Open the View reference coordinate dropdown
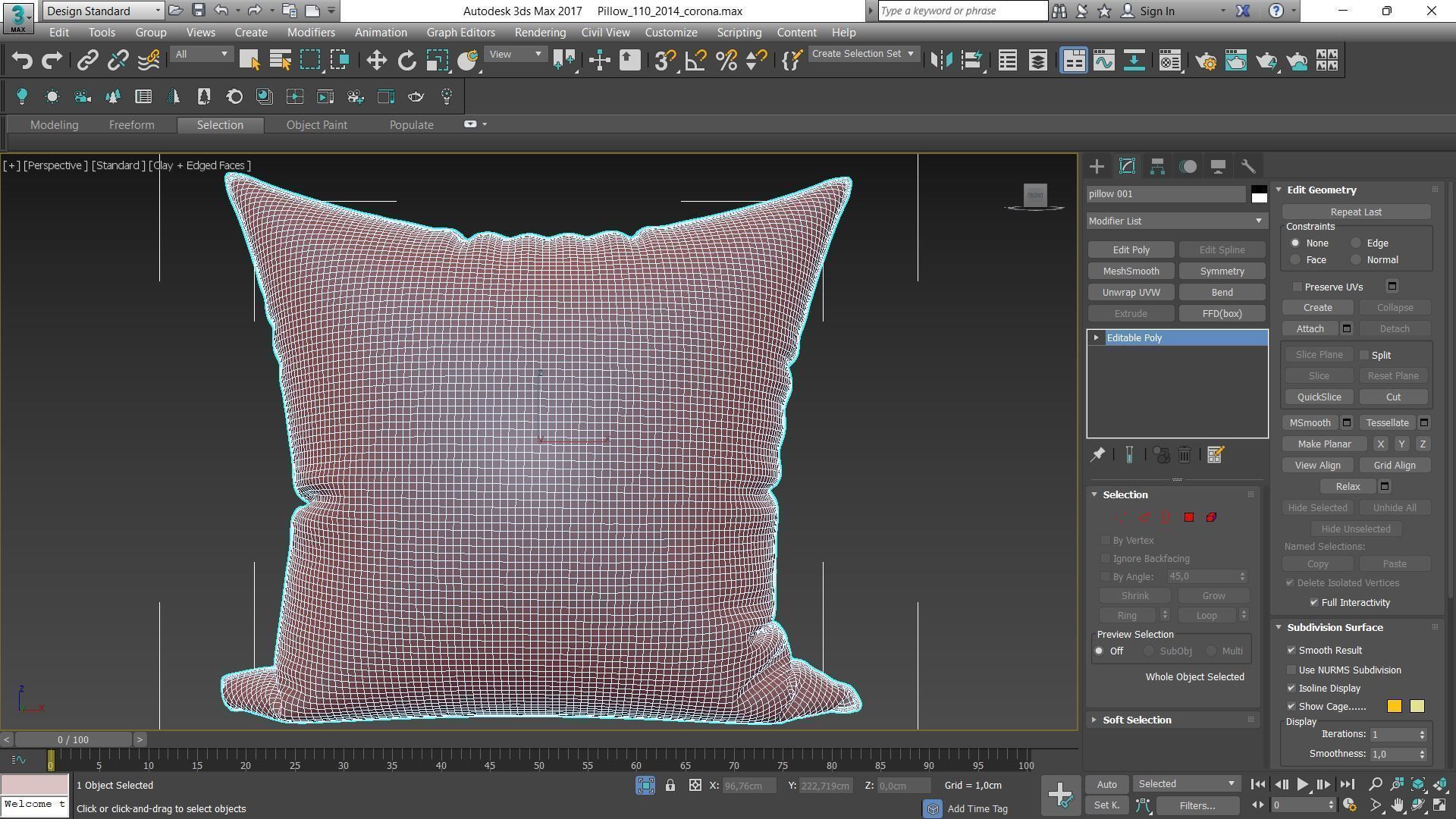The height and width of the screenshot is (819, 1456). (515, 55)
